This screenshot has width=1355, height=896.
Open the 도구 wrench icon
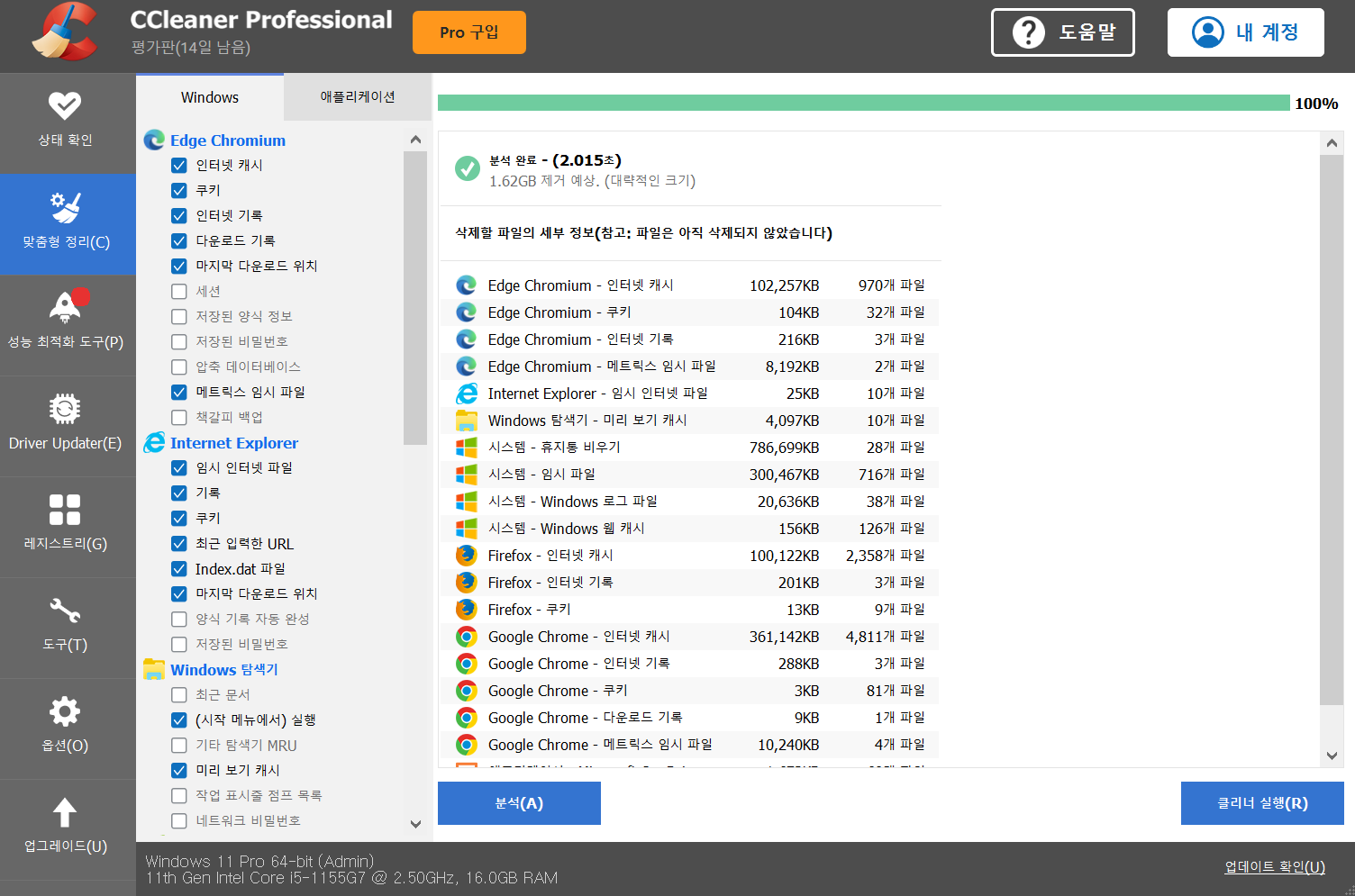click(65, 611)
